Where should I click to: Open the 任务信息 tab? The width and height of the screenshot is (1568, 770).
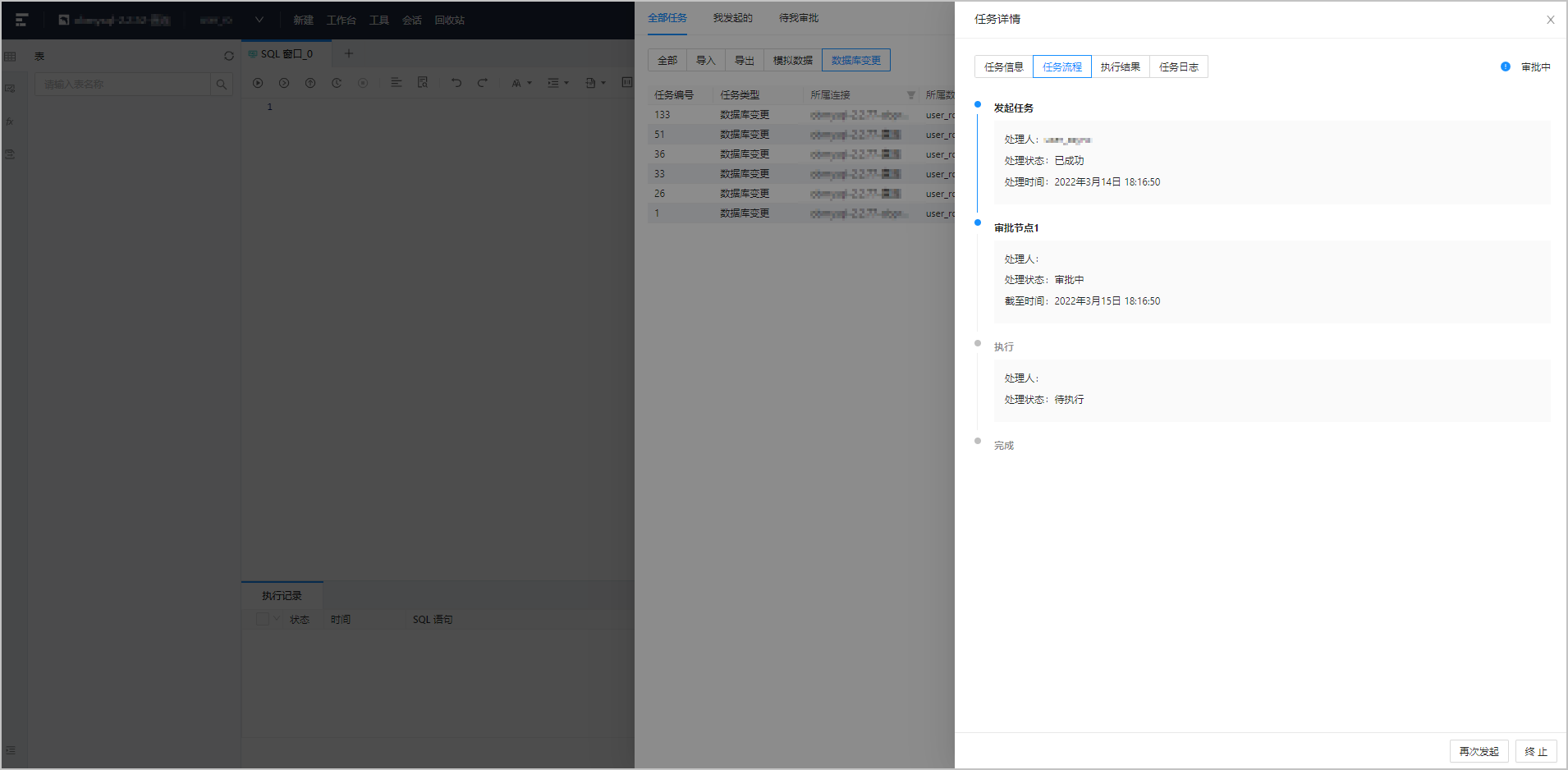[x=1003, y=66]
